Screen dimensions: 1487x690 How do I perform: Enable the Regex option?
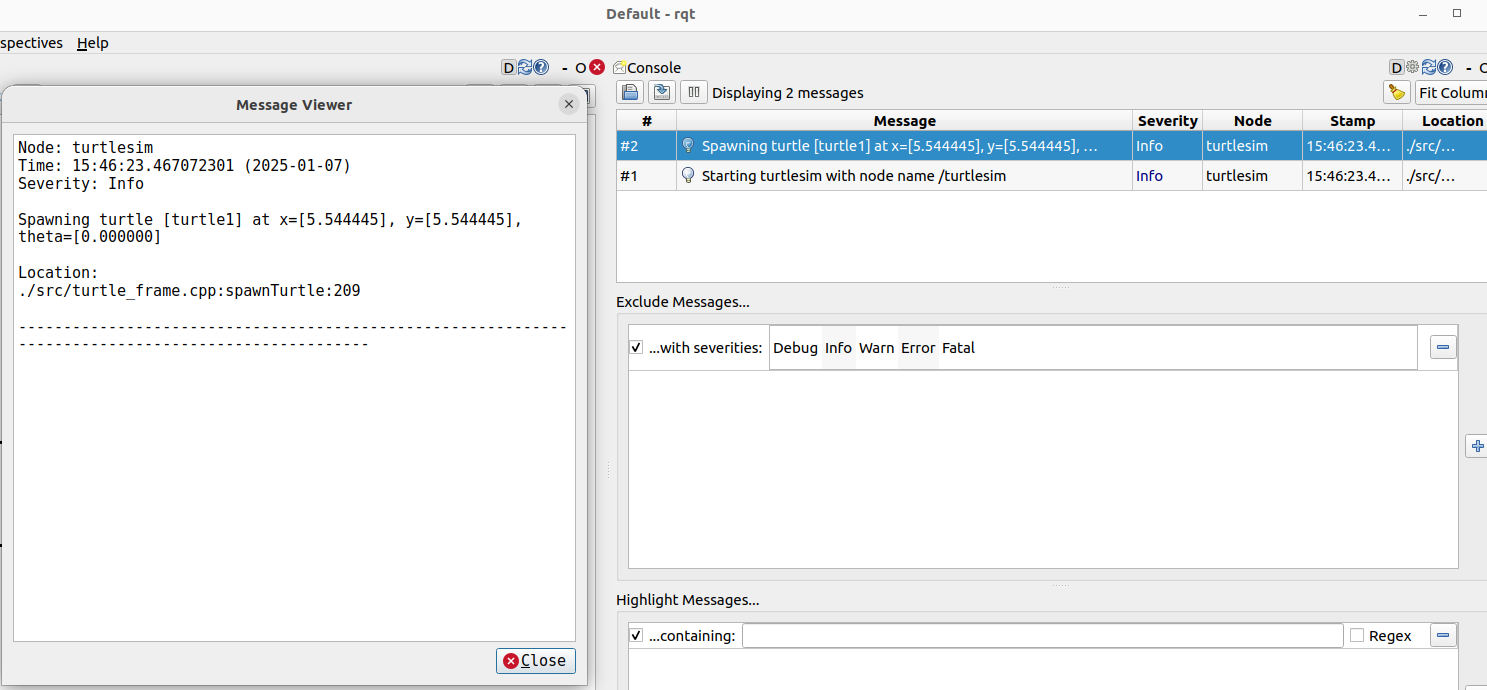coord(1357,636)
